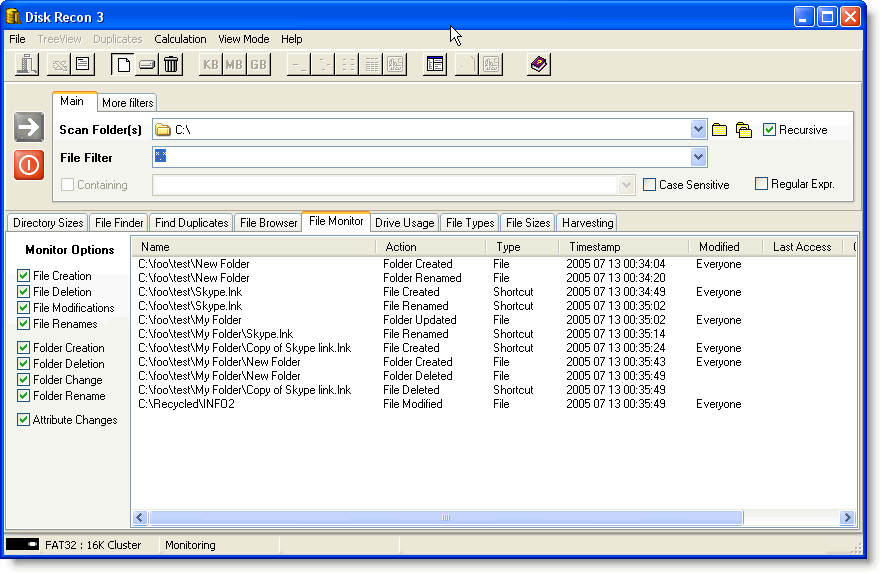Expand the File Filter dropdown arrow
This screenshot has height=574, width=882.
tap(698, 157)
